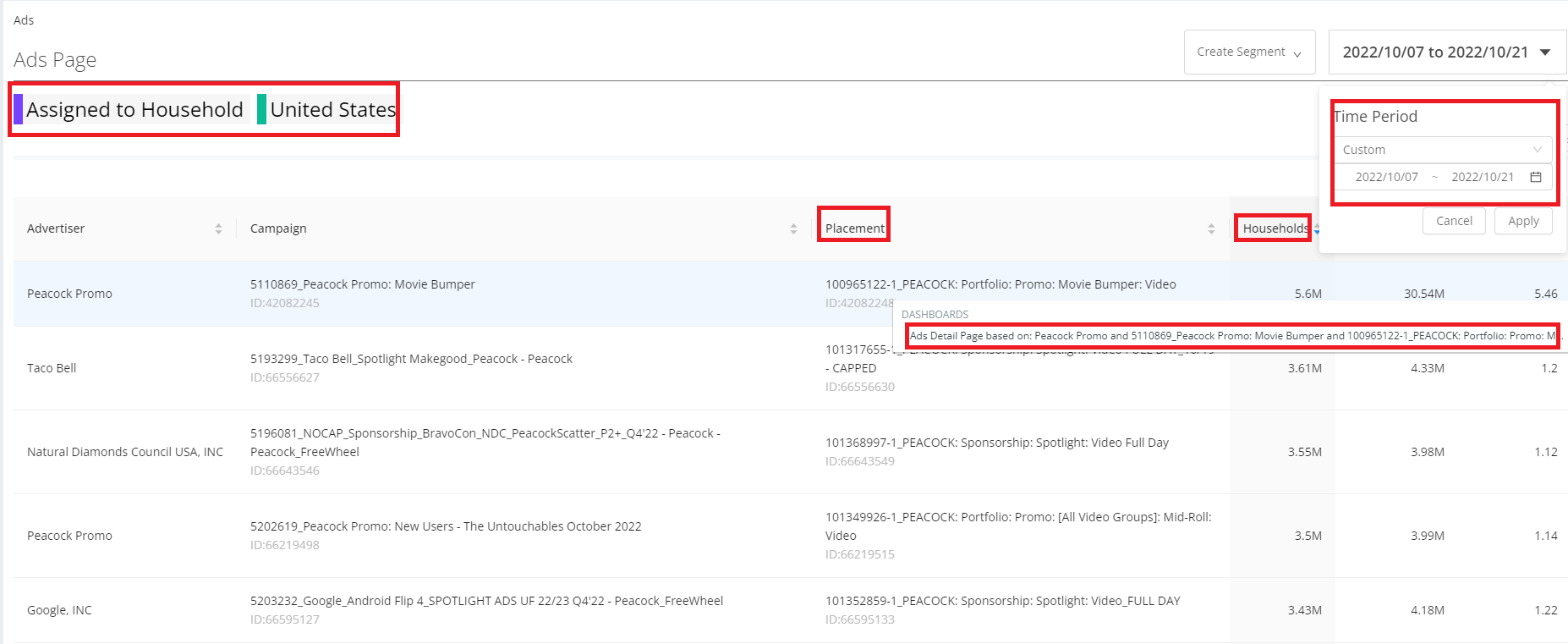Image resolution: width=1568 pixels, height=644 pixels.
Task: Click the Apply button
Action: [1523, 221]
